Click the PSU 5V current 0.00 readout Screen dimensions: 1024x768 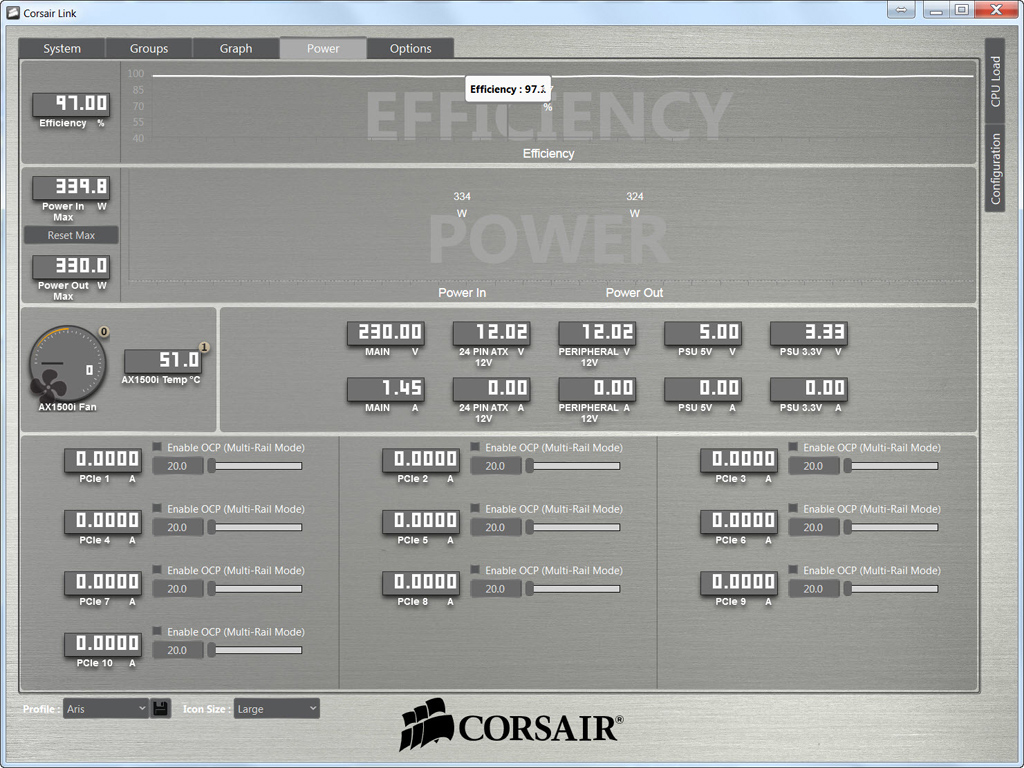pos(703,388)
